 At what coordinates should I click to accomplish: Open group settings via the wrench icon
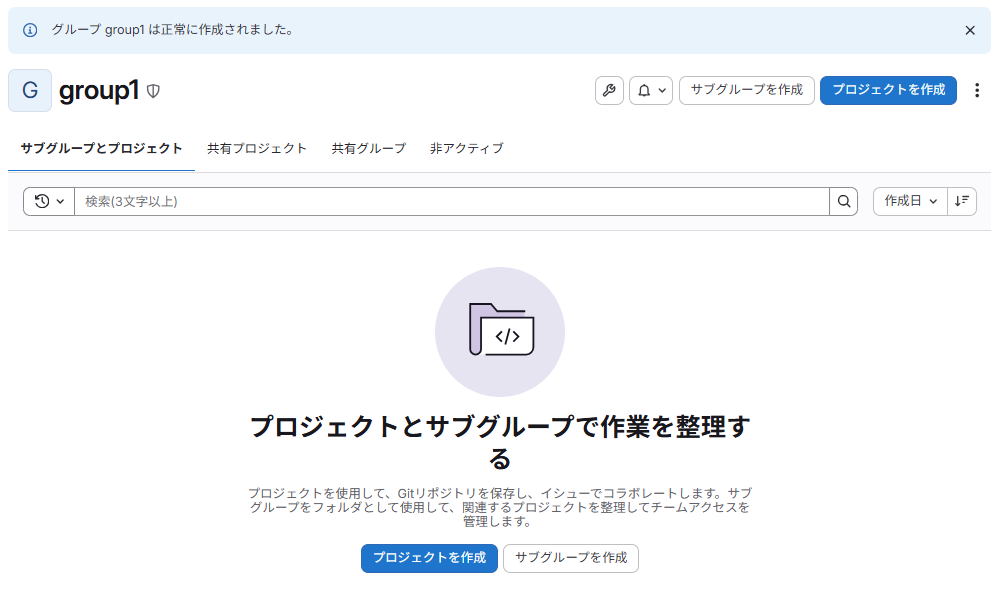point(609,90)
